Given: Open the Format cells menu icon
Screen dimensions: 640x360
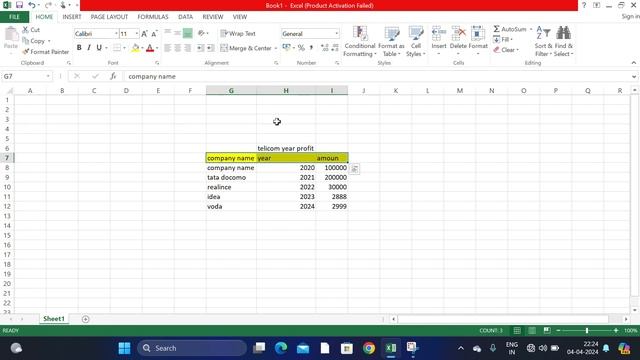Looking at the screenshot, I should tap(478, 33).
